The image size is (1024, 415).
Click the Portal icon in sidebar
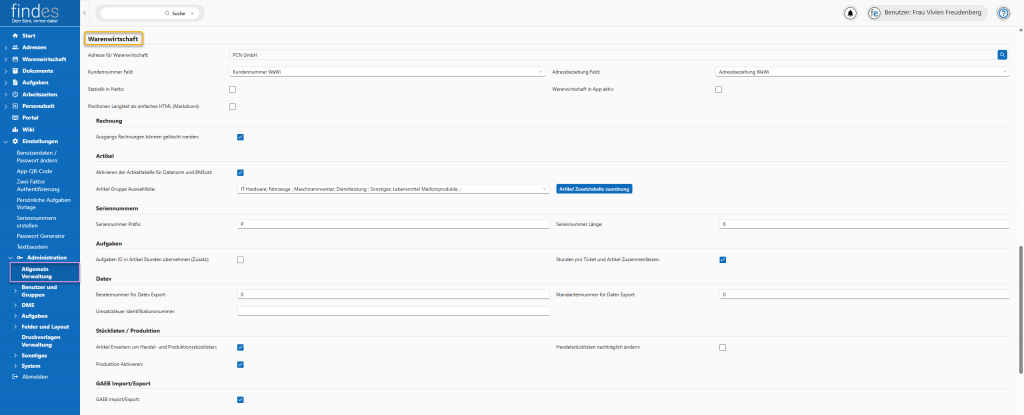(15, 118)
